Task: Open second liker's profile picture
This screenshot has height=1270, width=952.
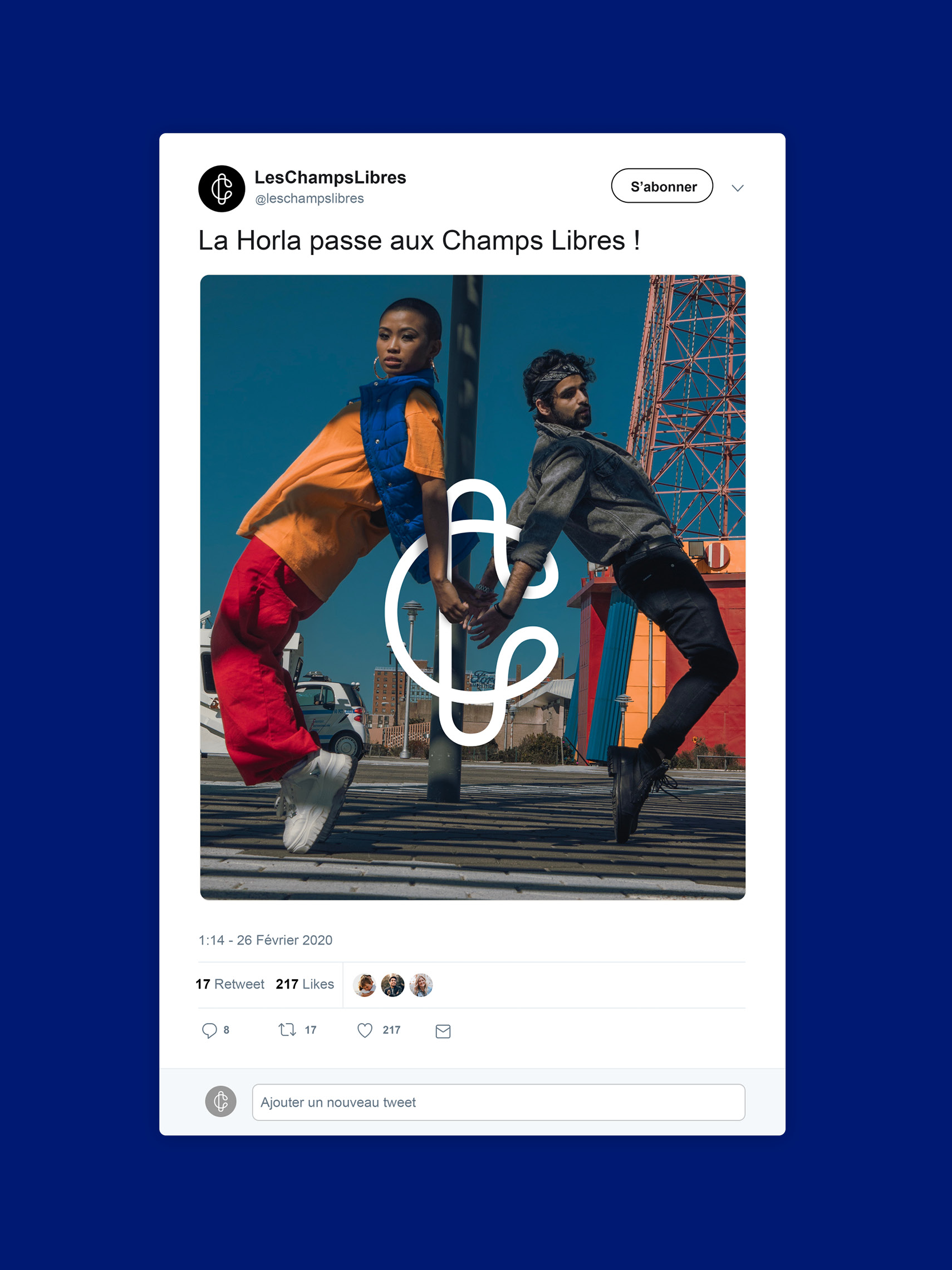Action: pyautogui.click(x=393, y=985)
